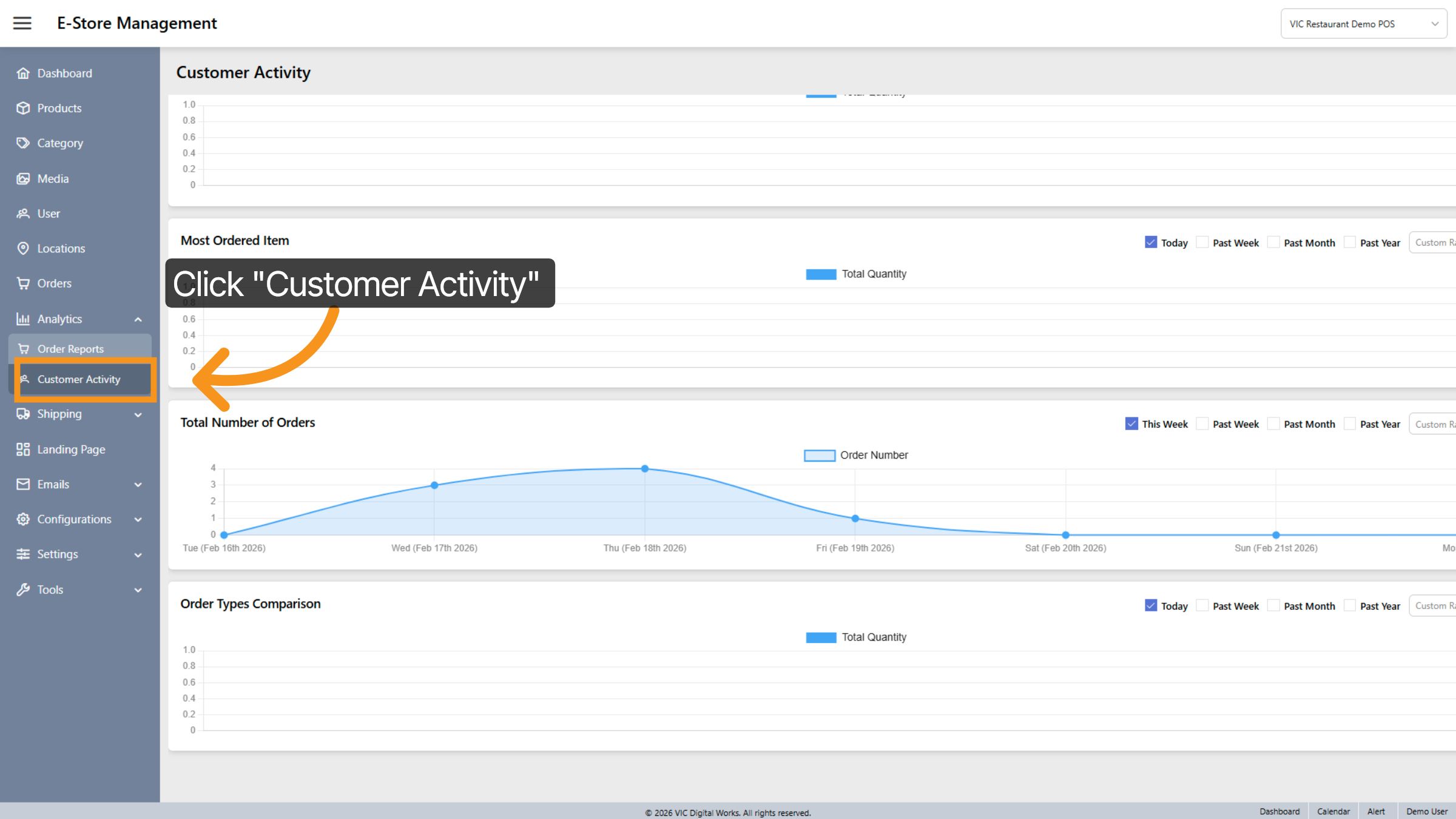Click the Analytics bar-chart icon

click(23, 318)
